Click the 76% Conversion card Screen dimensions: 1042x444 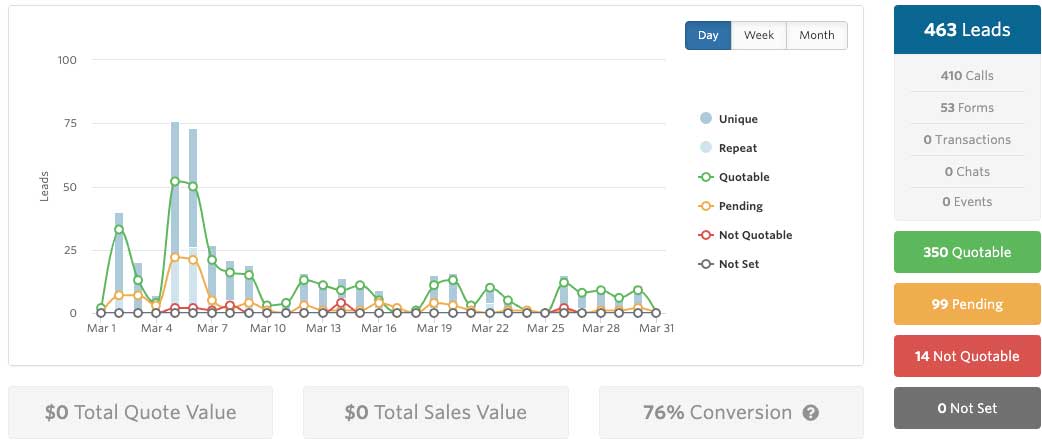pyautogui.click(x=731, y=413)
